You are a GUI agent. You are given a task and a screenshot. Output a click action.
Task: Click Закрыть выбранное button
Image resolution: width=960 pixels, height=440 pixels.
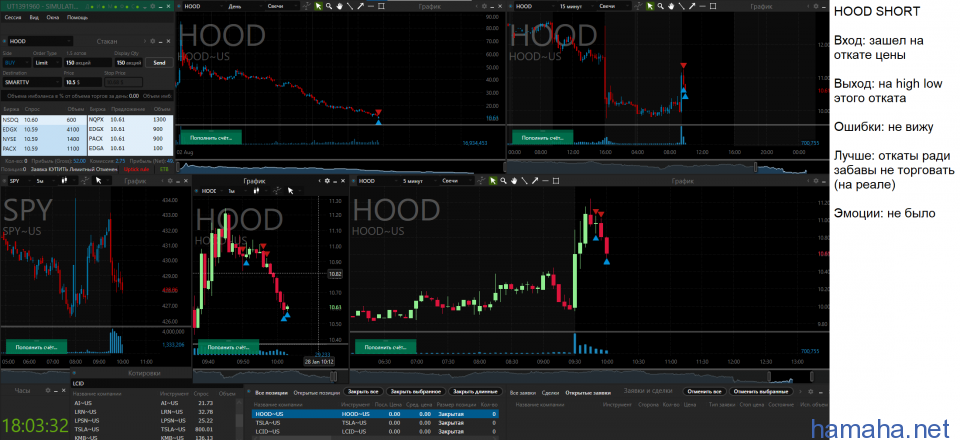[414, 392]
